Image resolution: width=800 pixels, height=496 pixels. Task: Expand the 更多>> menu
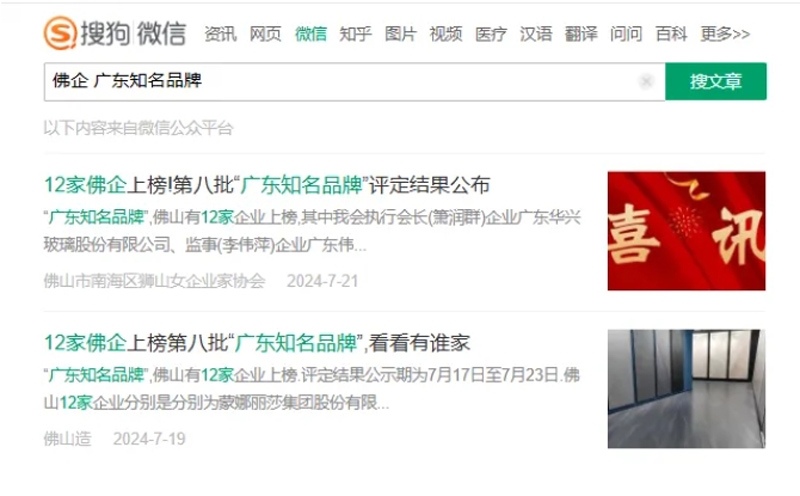pyautogui.click(x=725, y=34)
